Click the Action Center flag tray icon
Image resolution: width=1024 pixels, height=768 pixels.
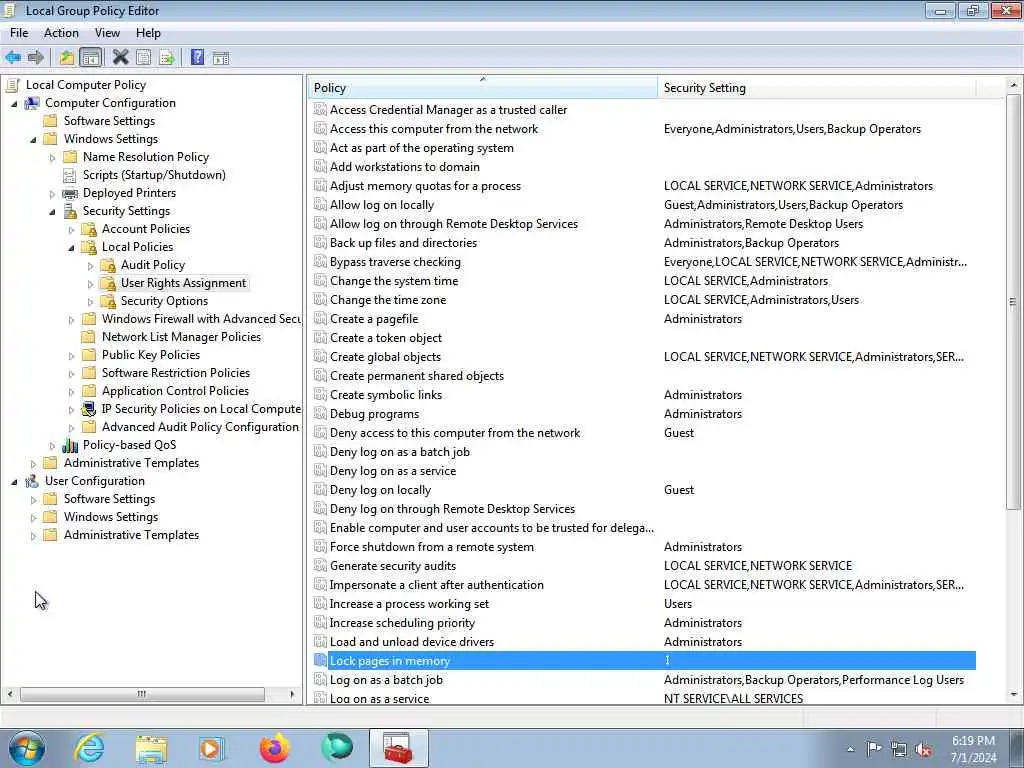pyautogui.click(x=874, y=749)
